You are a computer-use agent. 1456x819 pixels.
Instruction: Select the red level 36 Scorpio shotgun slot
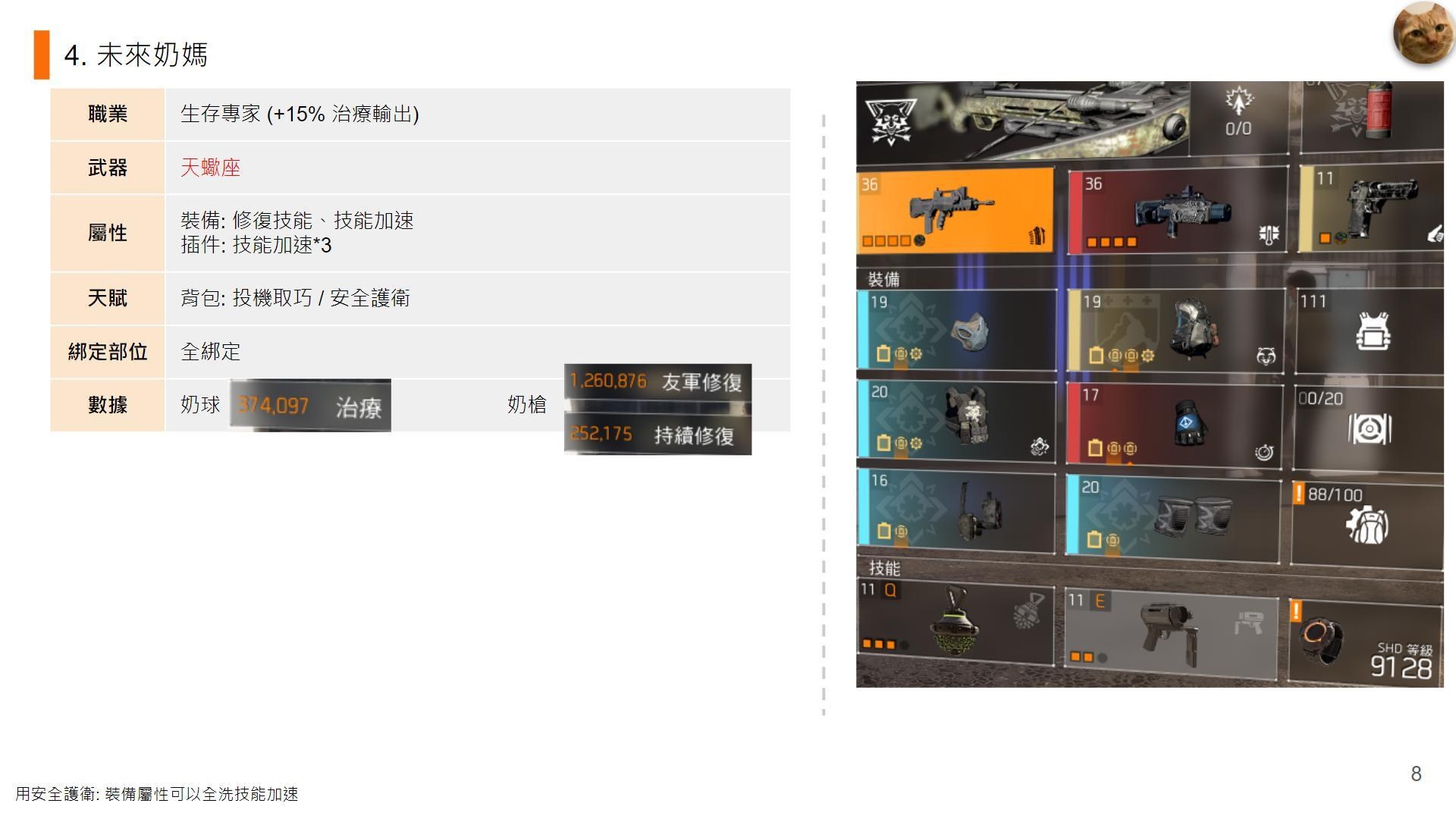[1178, 211]
